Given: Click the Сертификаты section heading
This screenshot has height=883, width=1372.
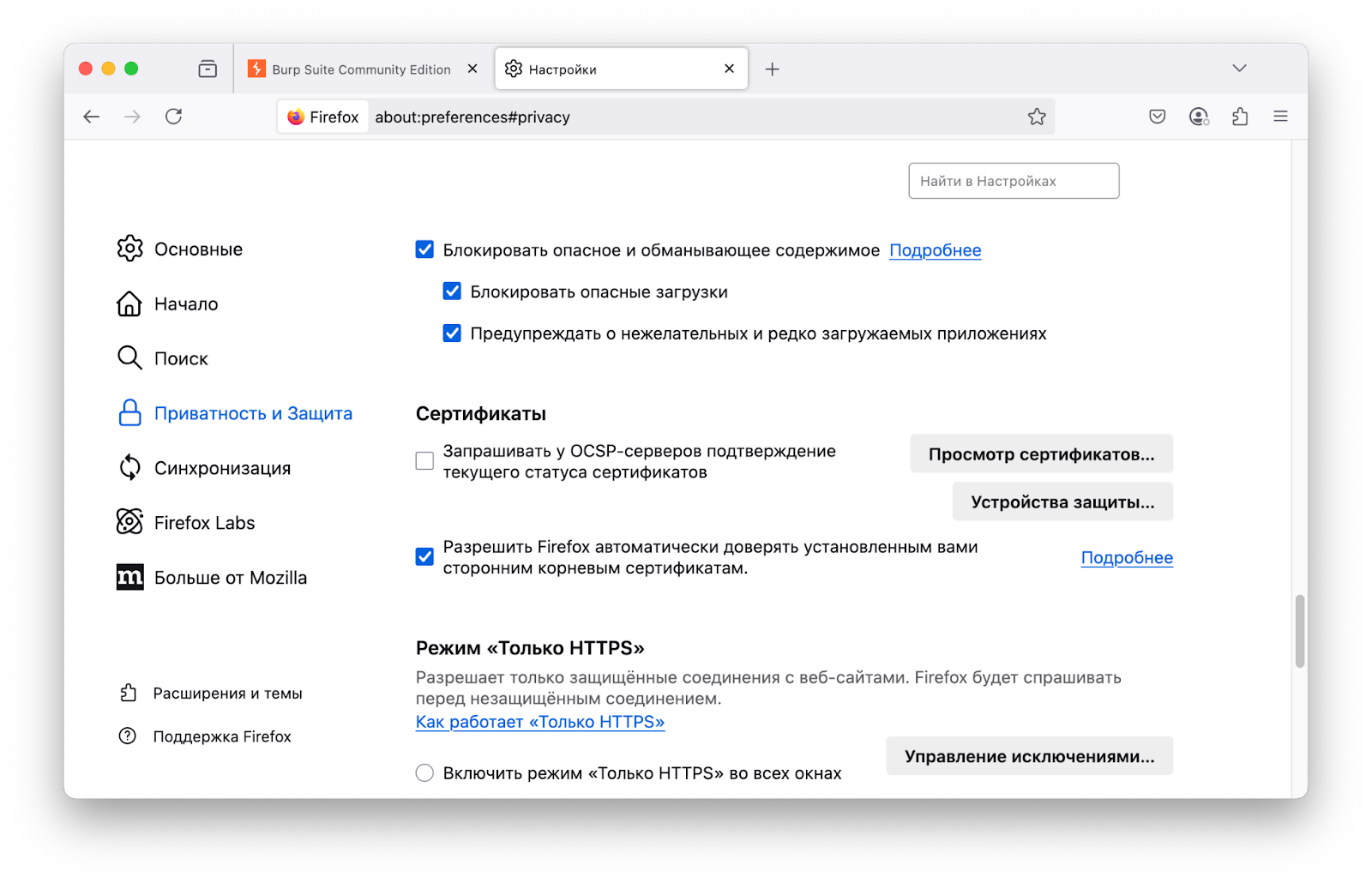Looking at the screenshot, I should [481, 413].
